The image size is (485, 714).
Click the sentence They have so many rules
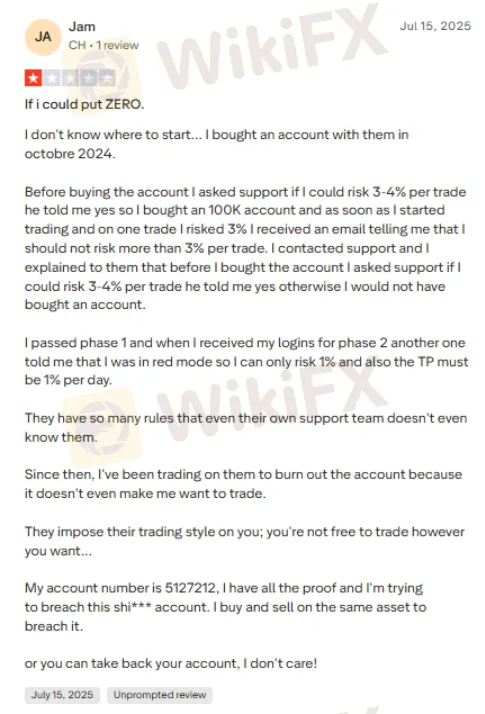click(x=246, y=428)
